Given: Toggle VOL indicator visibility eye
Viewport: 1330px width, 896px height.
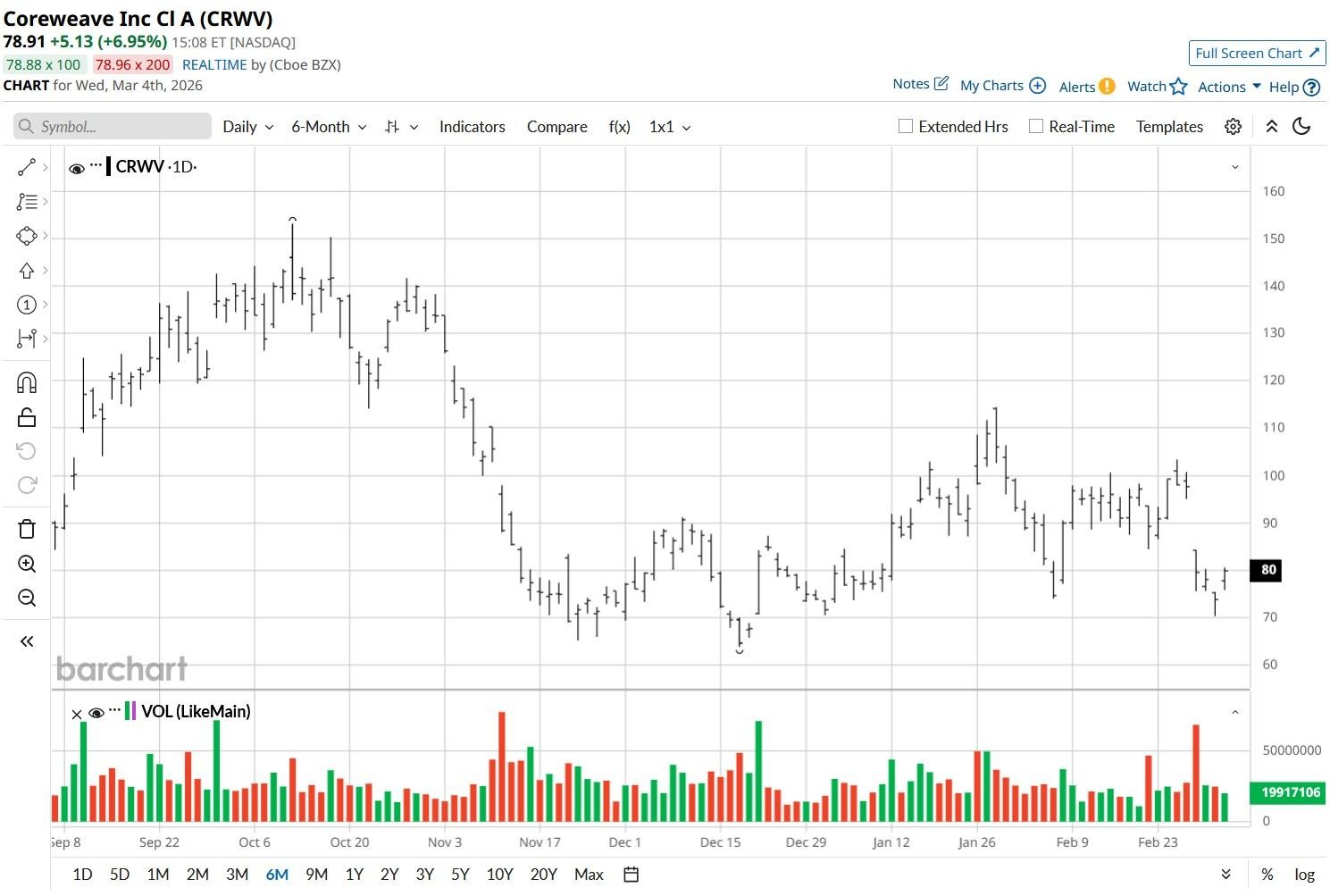Looking at the screenshot, I should (x=96, y=713).
